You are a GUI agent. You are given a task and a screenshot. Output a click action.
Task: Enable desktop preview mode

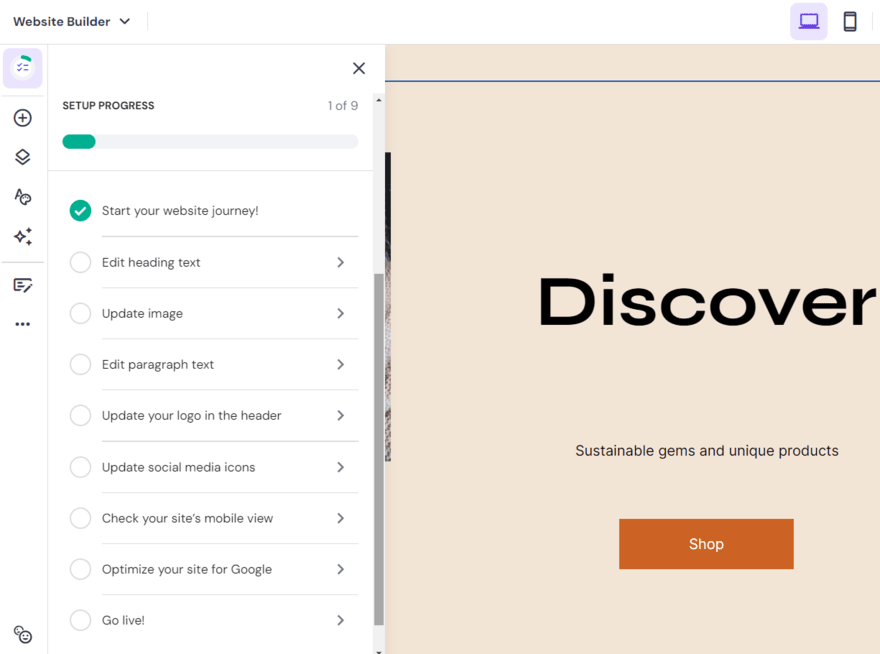coord(808,21)
